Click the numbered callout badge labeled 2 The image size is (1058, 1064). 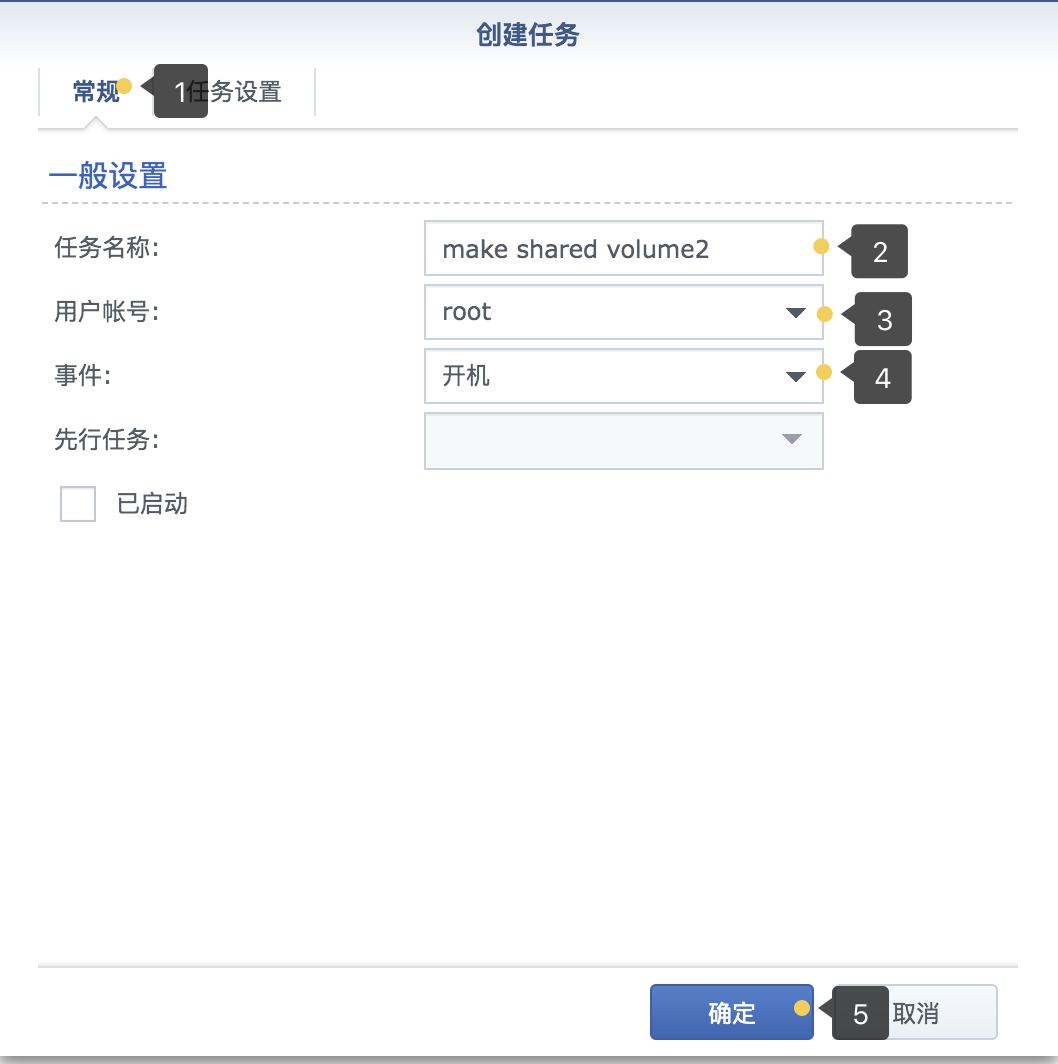879,251
